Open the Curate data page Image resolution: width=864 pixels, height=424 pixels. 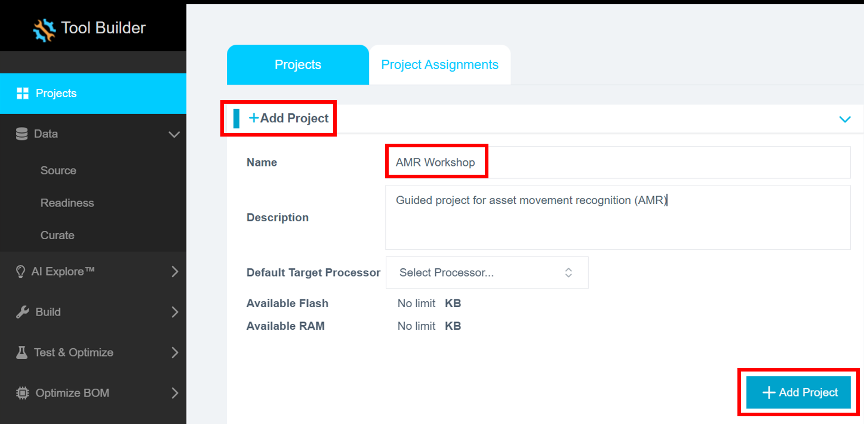57,235
